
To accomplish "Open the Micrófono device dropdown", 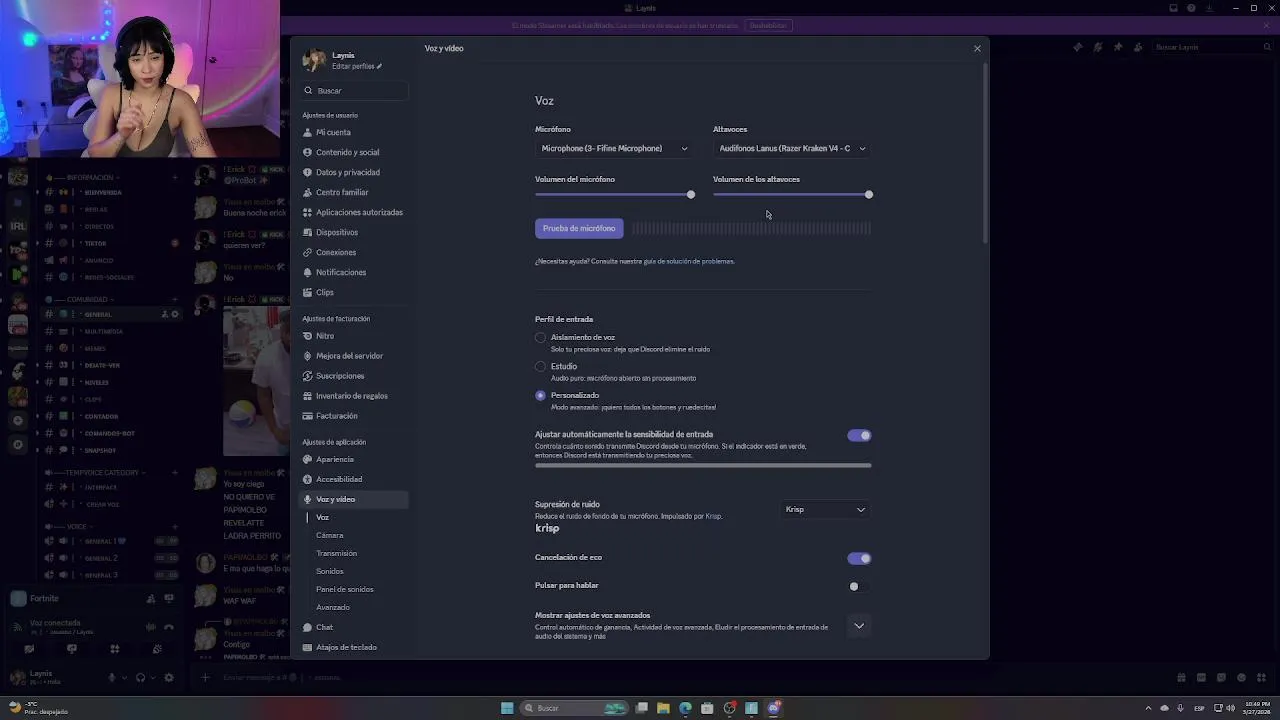I will tap(614, 148).
